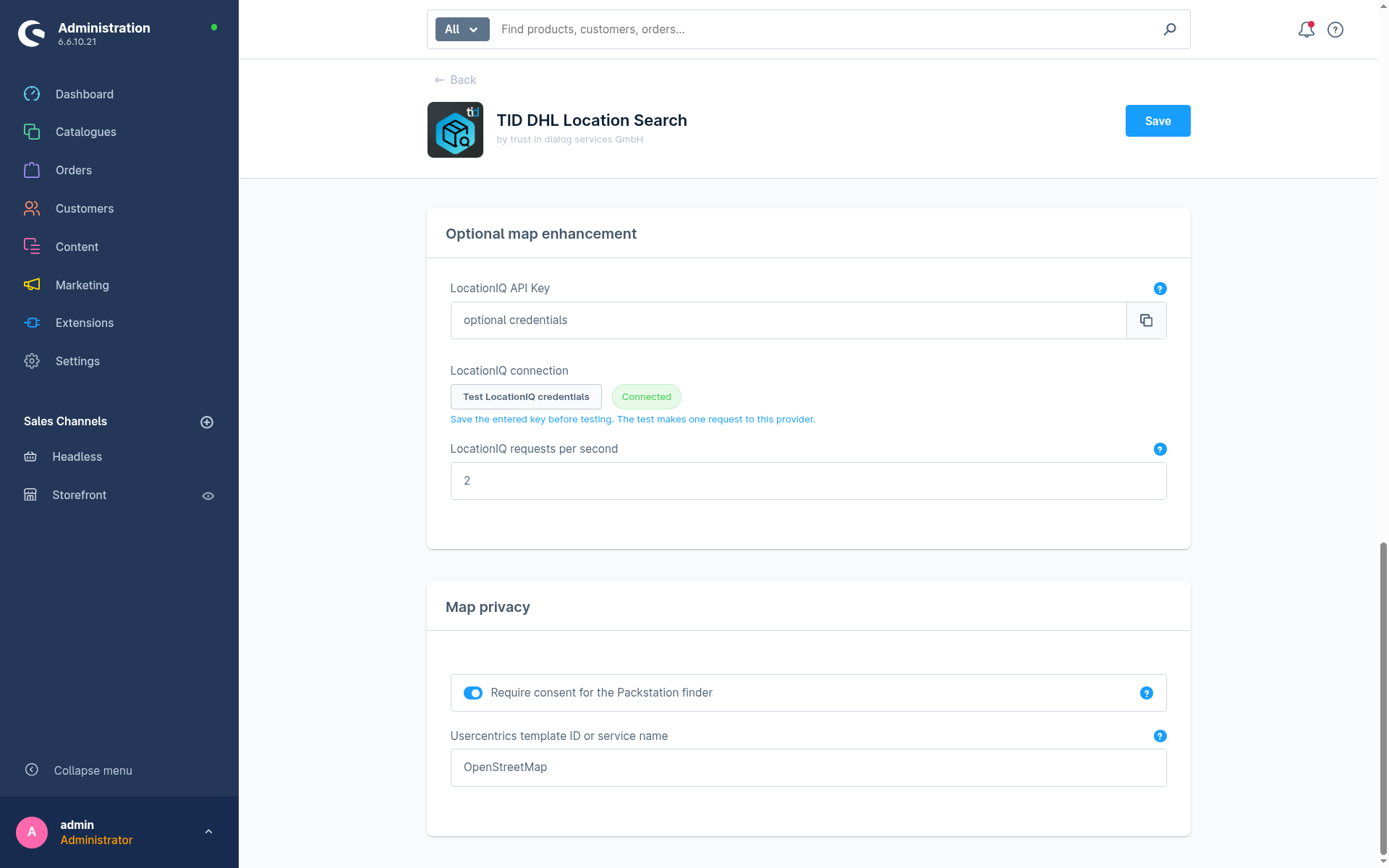Click the Headless basket icon

[x=30, y=456]
